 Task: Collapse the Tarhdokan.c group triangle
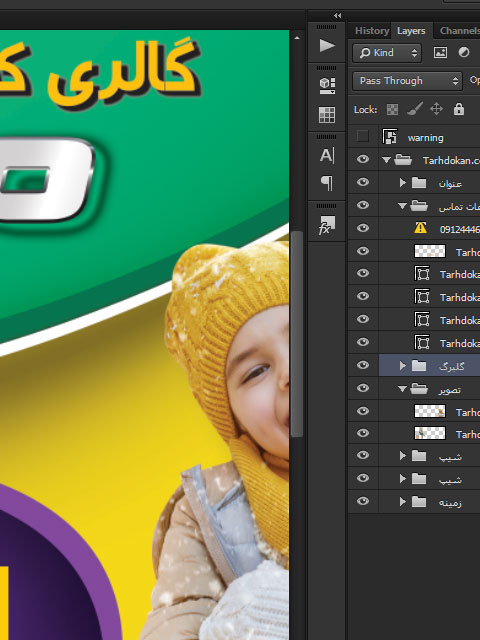(x=387, y=160)
